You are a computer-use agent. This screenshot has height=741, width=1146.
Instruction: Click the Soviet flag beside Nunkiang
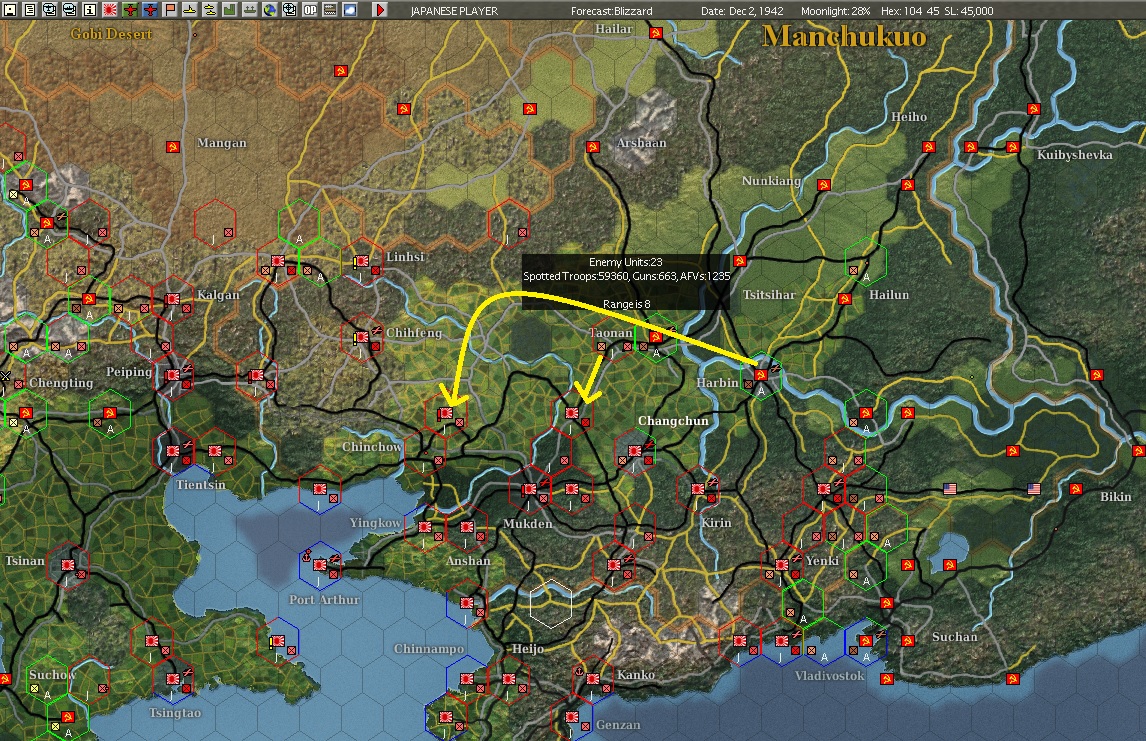point(824,185)
